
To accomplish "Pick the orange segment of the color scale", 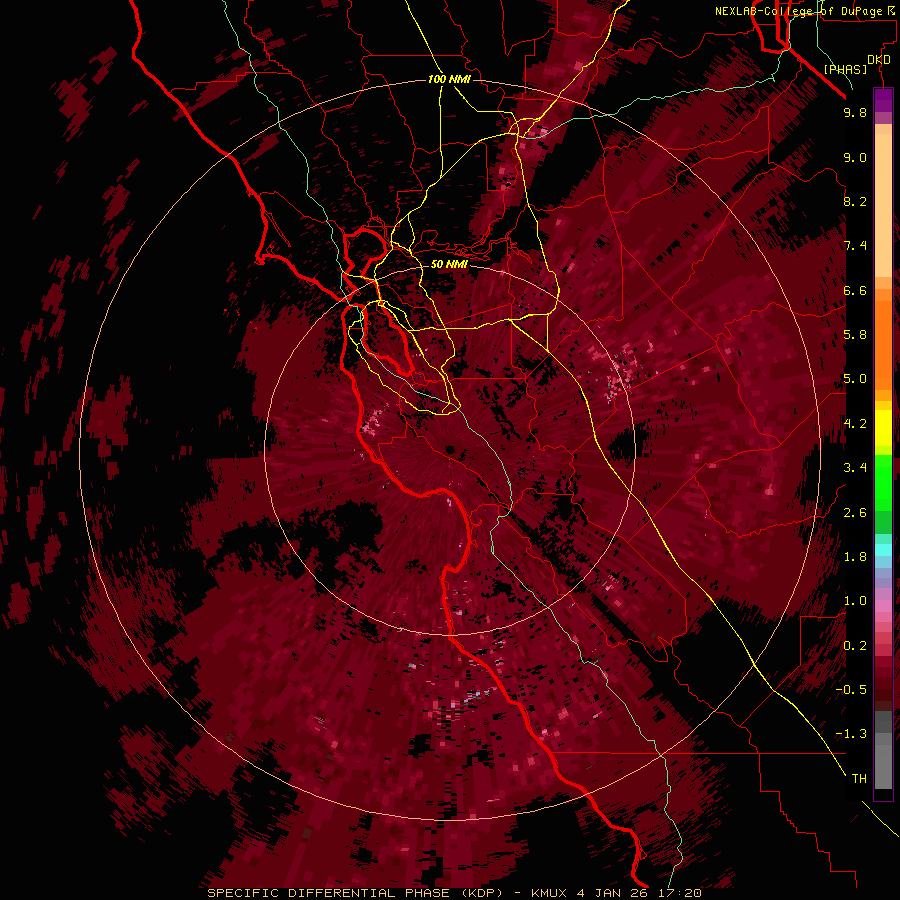I will coord(883,345).
